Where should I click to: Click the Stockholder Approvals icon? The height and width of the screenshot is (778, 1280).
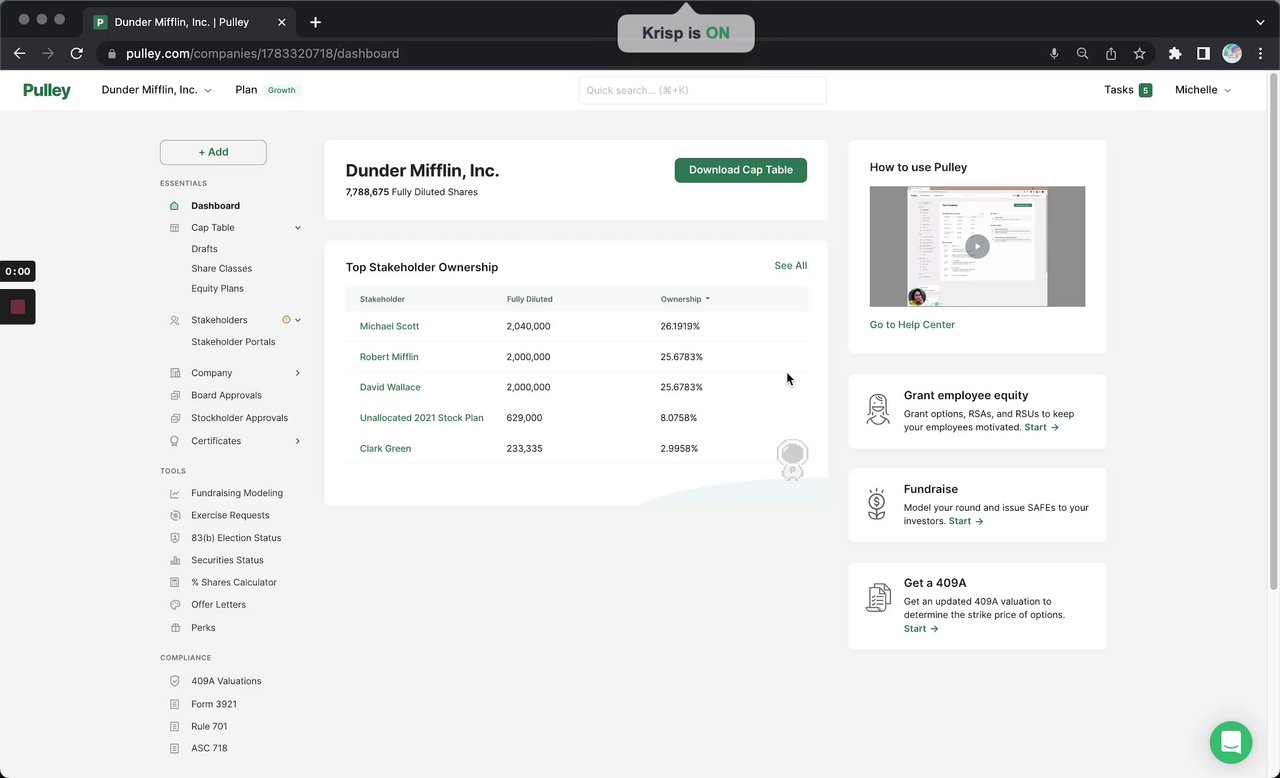(175, 418)
